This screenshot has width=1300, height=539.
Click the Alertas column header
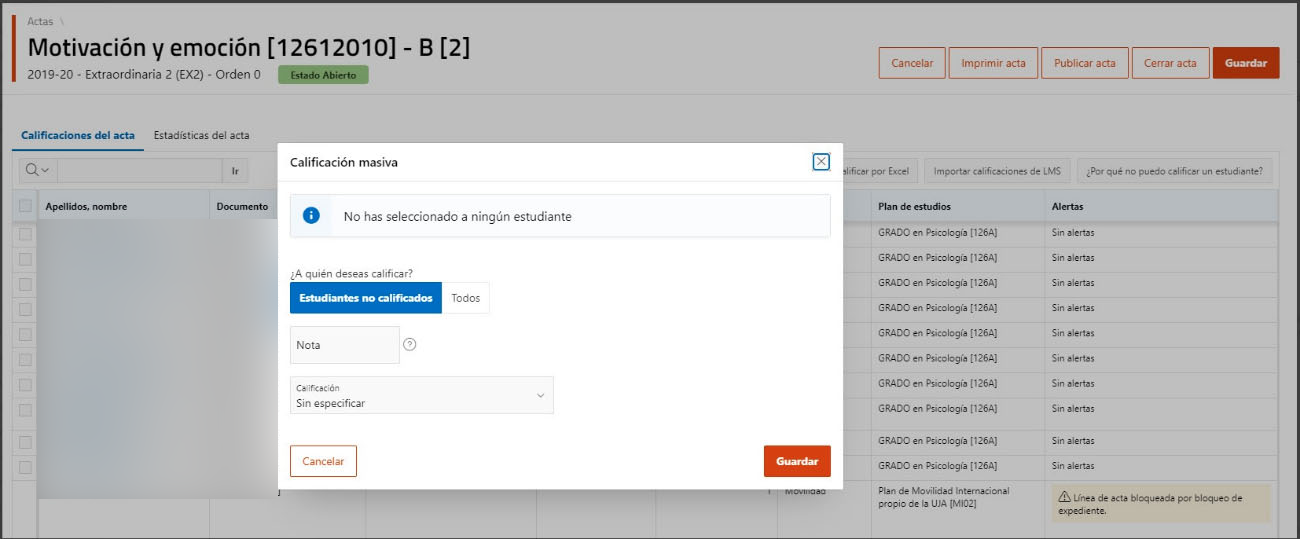[1067, 207]
